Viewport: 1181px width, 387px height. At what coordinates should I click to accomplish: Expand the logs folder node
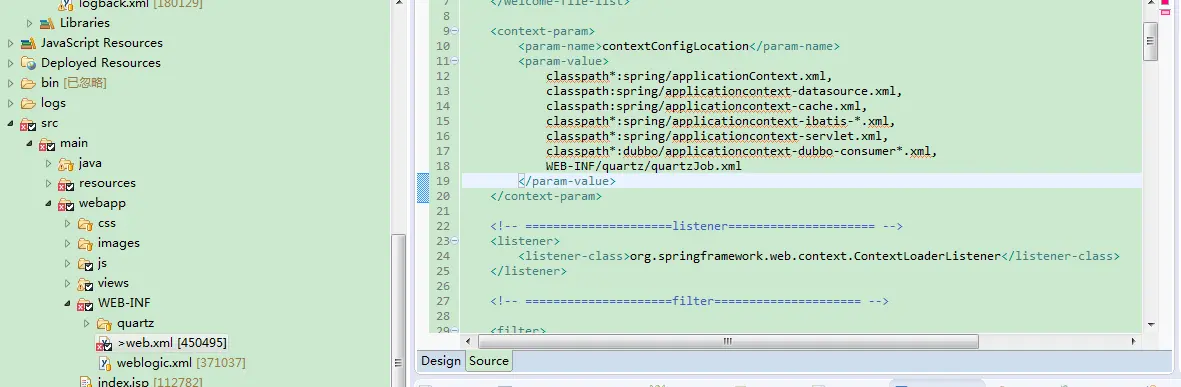pyautogui.click(x=11, y=103)
